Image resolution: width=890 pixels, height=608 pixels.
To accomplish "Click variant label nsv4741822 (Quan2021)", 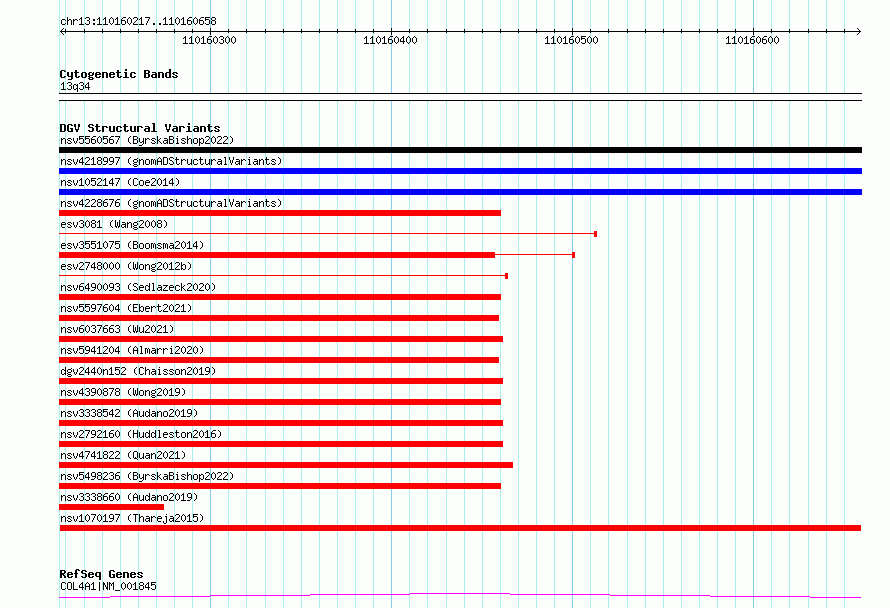I will pyautogui.click(x=123, y=455).
